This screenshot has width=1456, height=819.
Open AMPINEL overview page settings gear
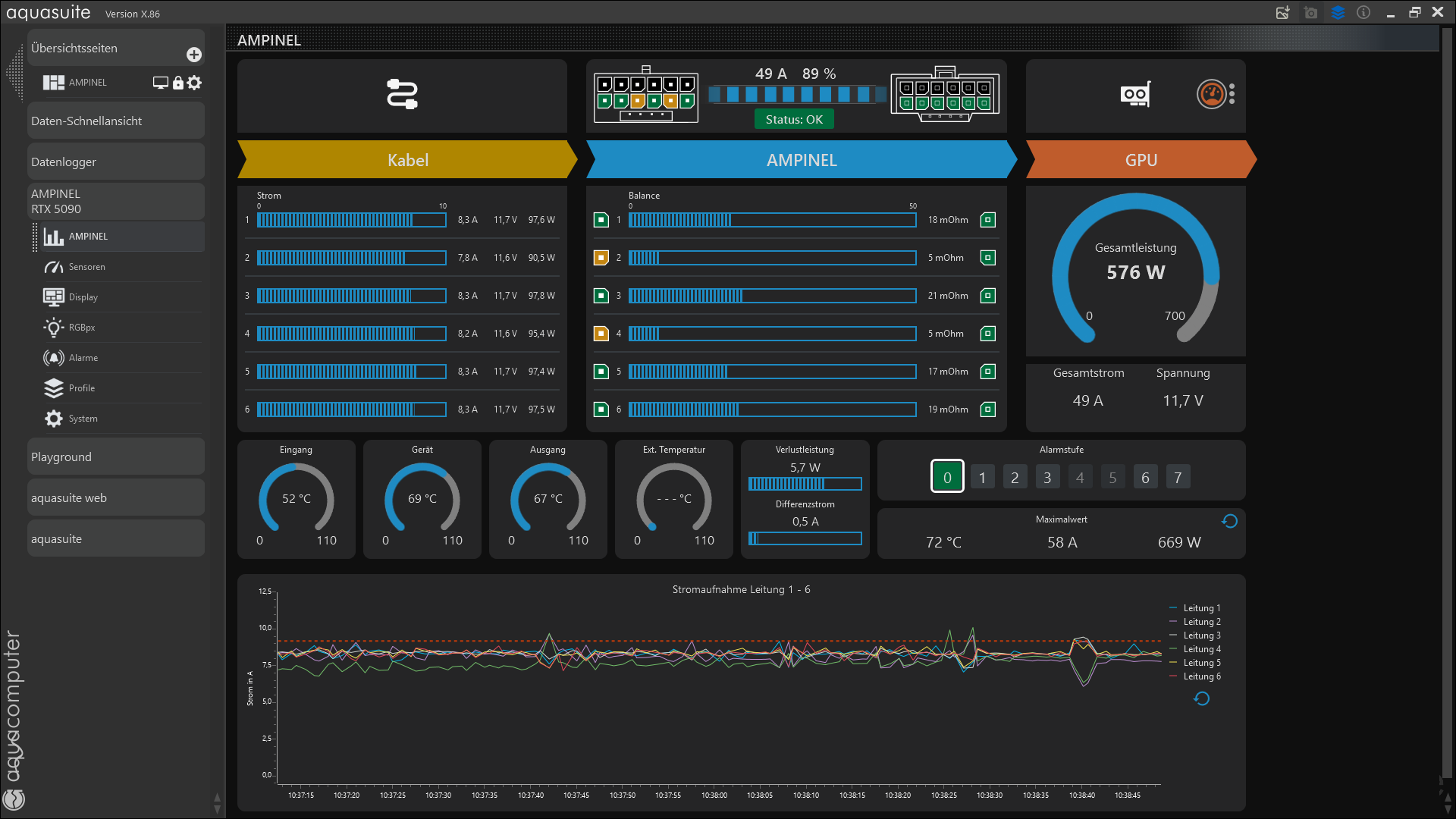click(195, 83)
